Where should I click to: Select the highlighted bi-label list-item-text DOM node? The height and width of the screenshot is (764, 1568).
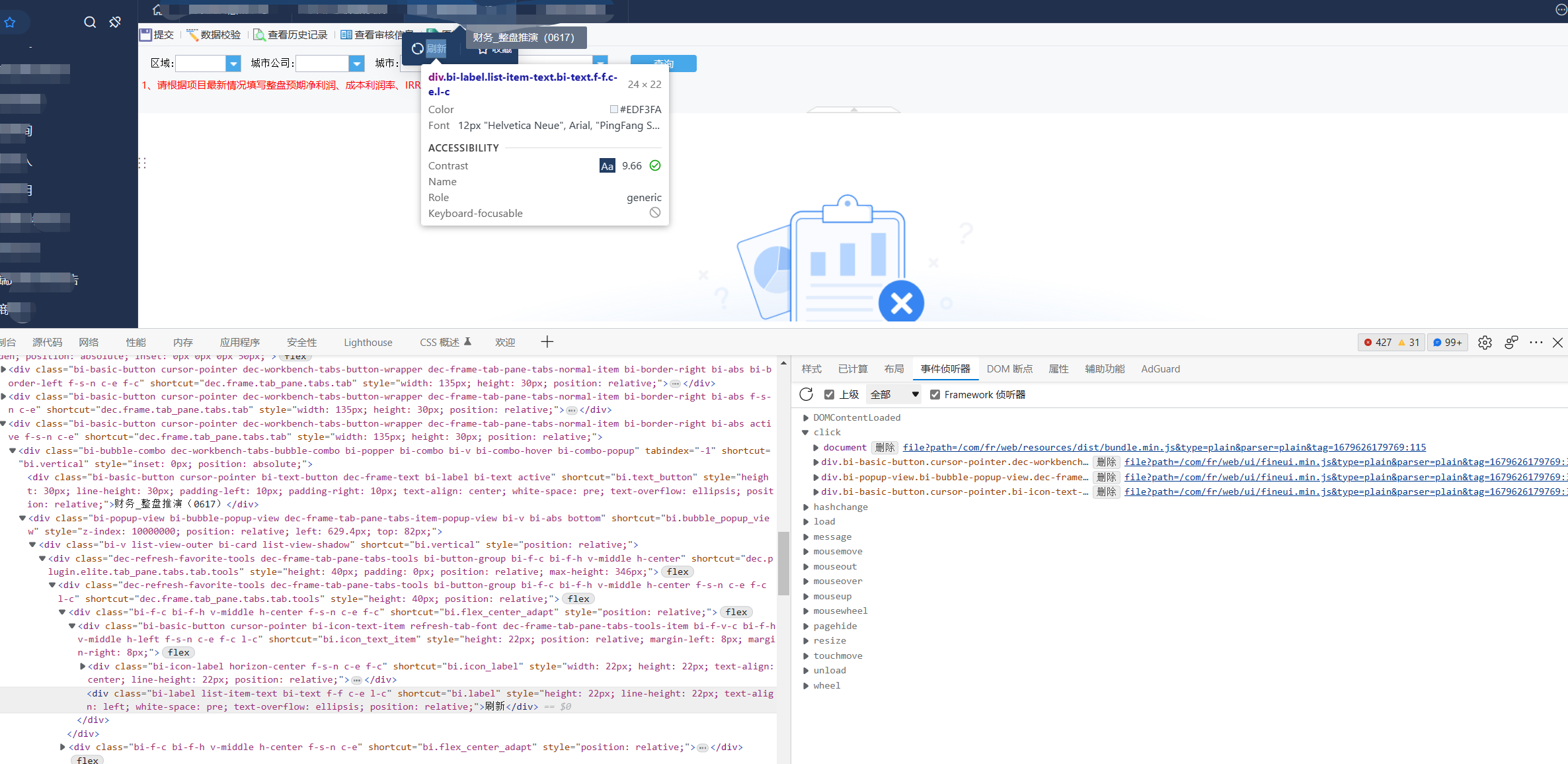point(388,700)
